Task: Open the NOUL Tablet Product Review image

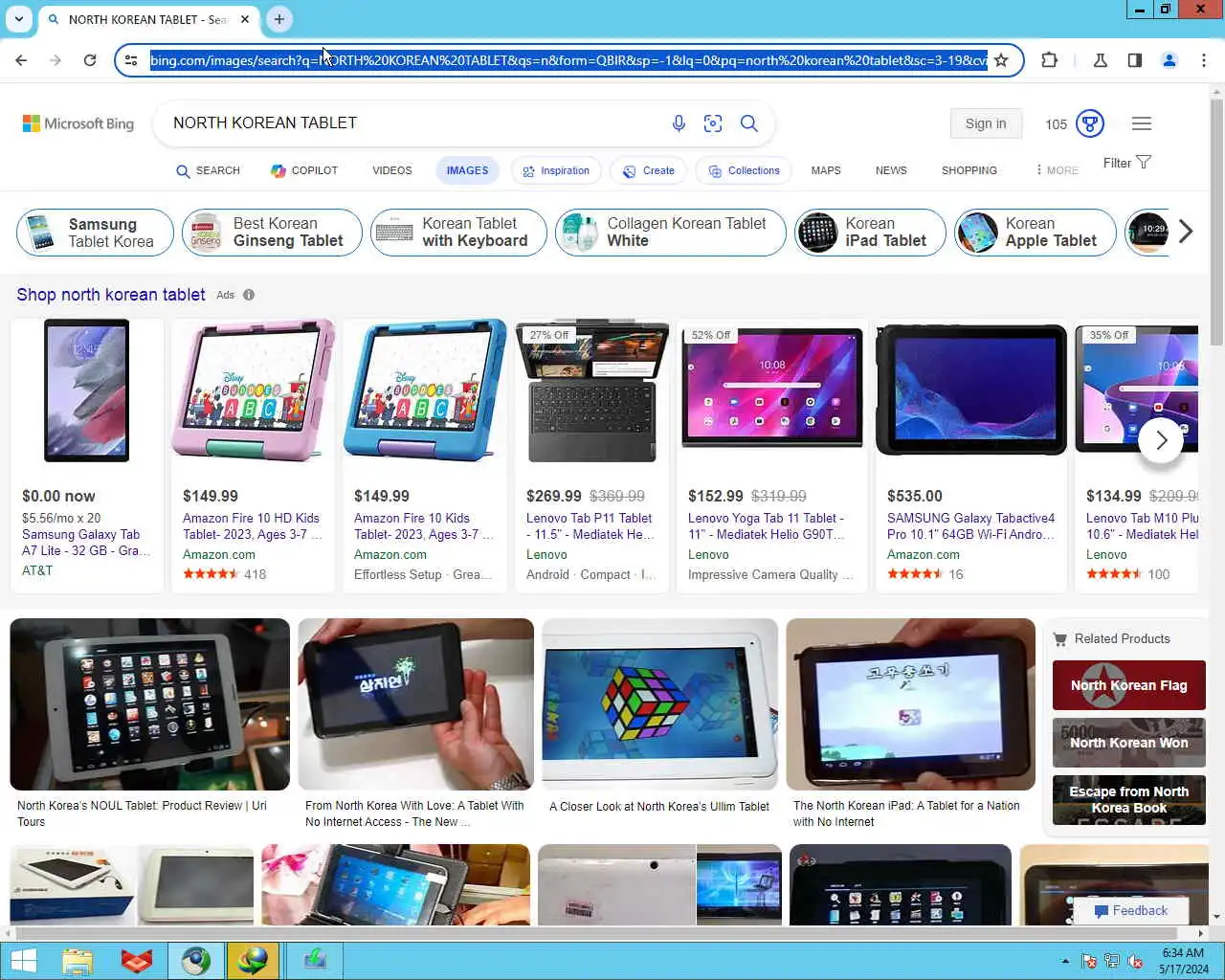Action: coord(149,704)
